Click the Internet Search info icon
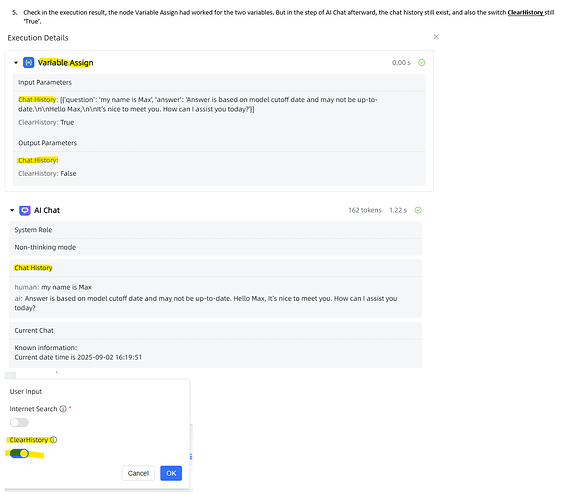 tap(63, 409)
